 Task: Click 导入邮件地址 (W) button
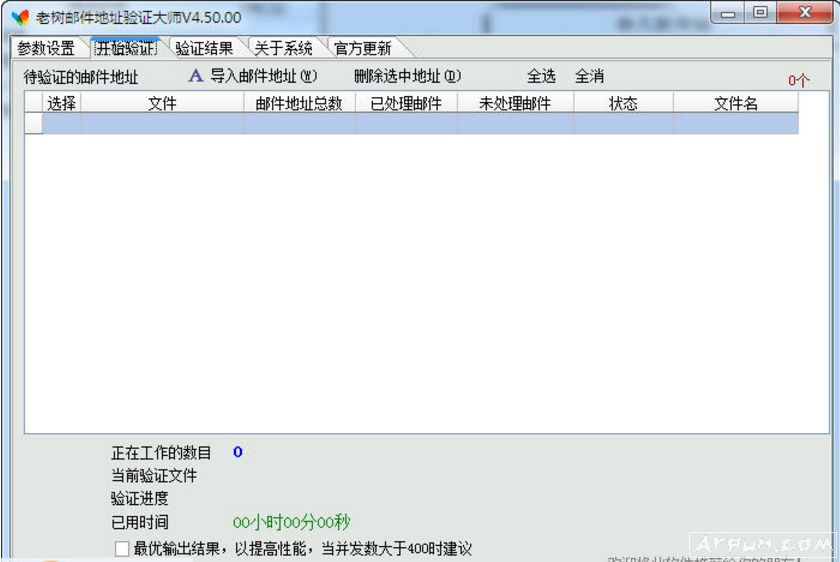(264, 76)
